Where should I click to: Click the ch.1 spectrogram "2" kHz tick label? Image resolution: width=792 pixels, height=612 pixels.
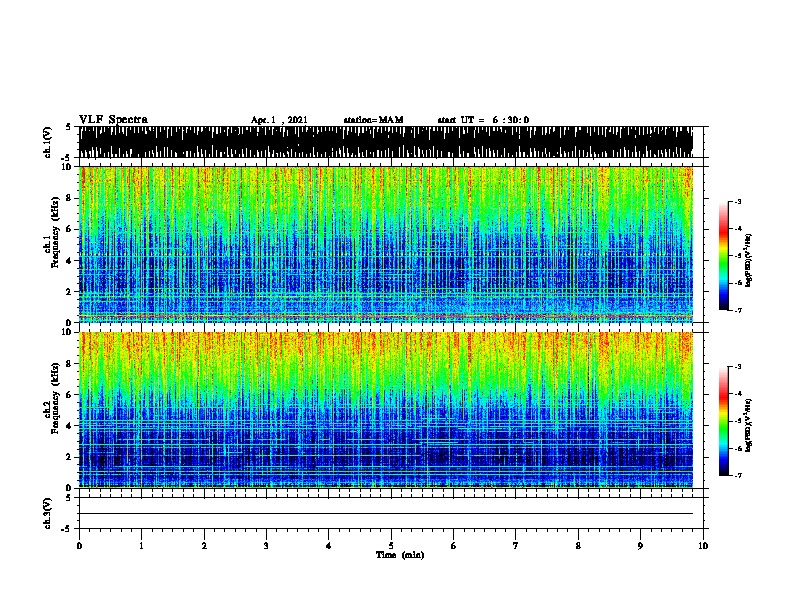[x=69, y=291]
